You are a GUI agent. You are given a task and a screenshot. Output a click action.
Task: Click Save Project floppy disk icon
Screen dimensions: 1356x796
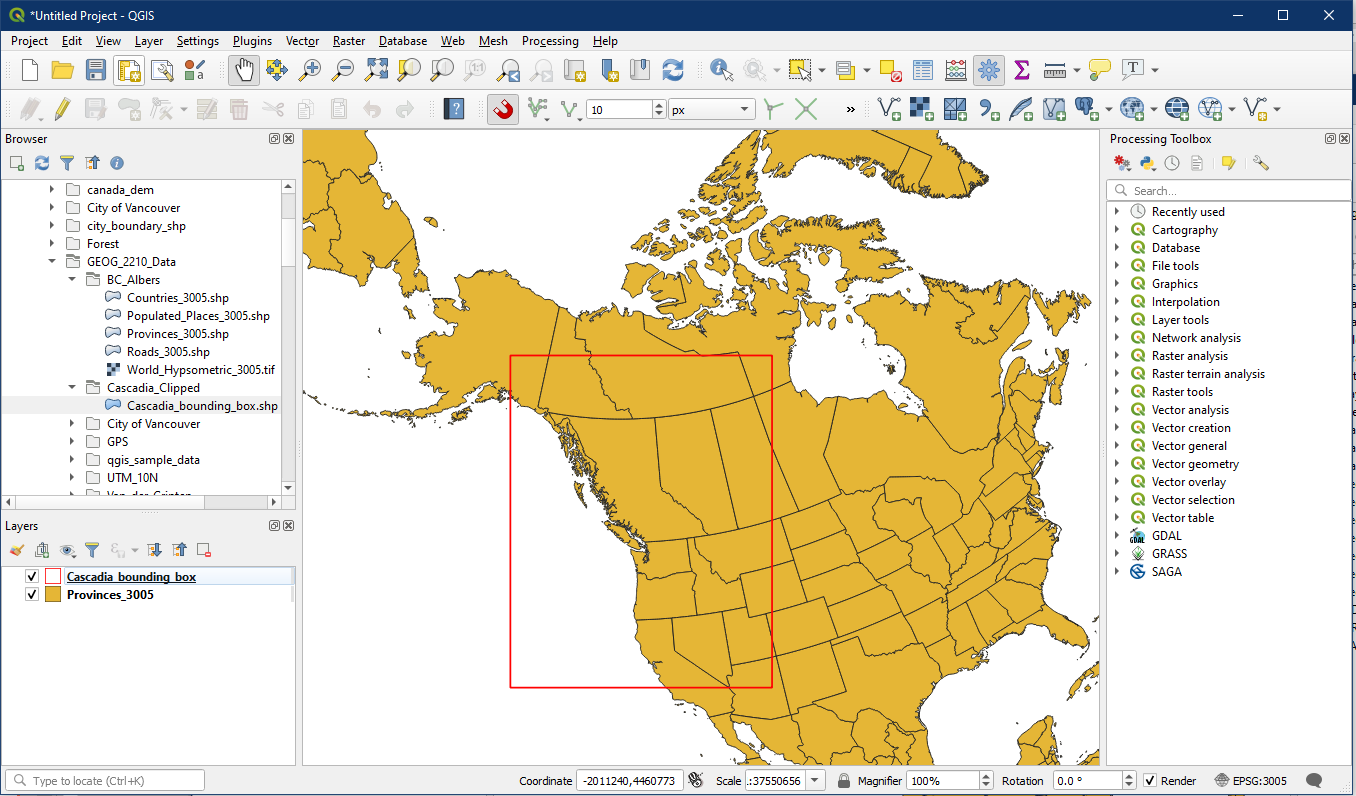pos(95,70)
